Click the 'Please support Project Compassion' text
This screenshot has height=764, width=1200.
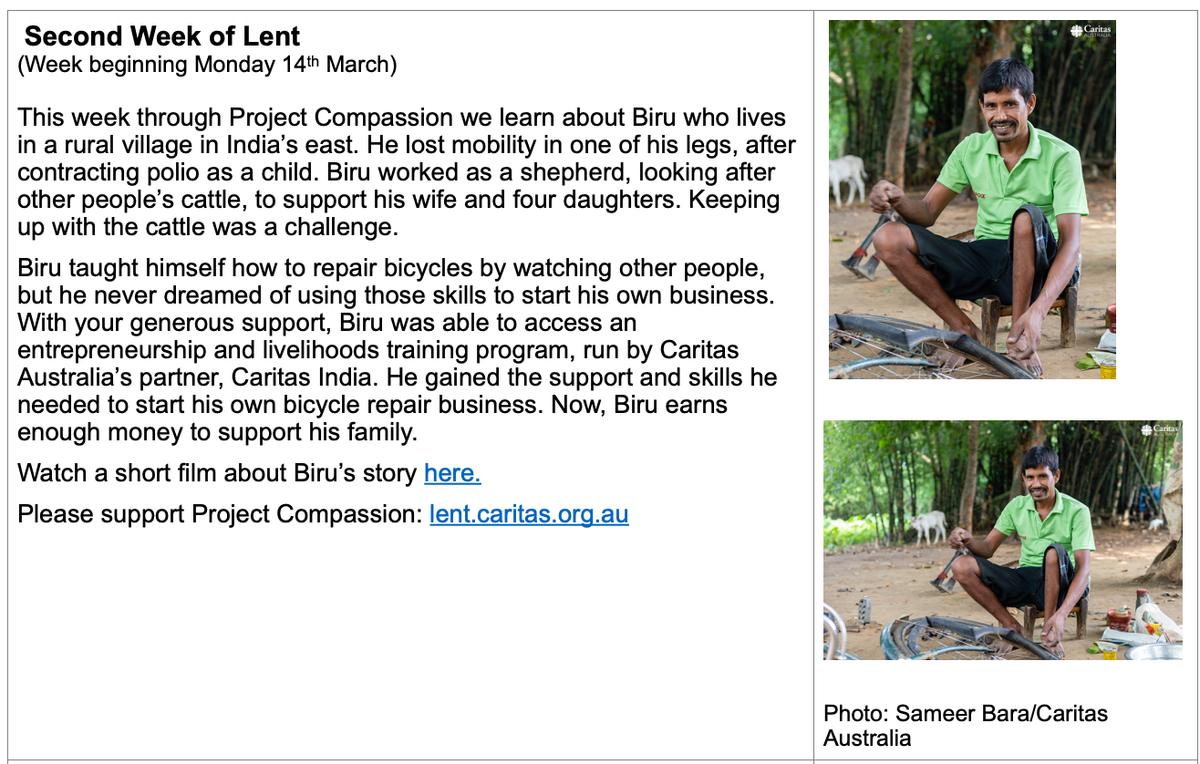(x=221, y=514)
